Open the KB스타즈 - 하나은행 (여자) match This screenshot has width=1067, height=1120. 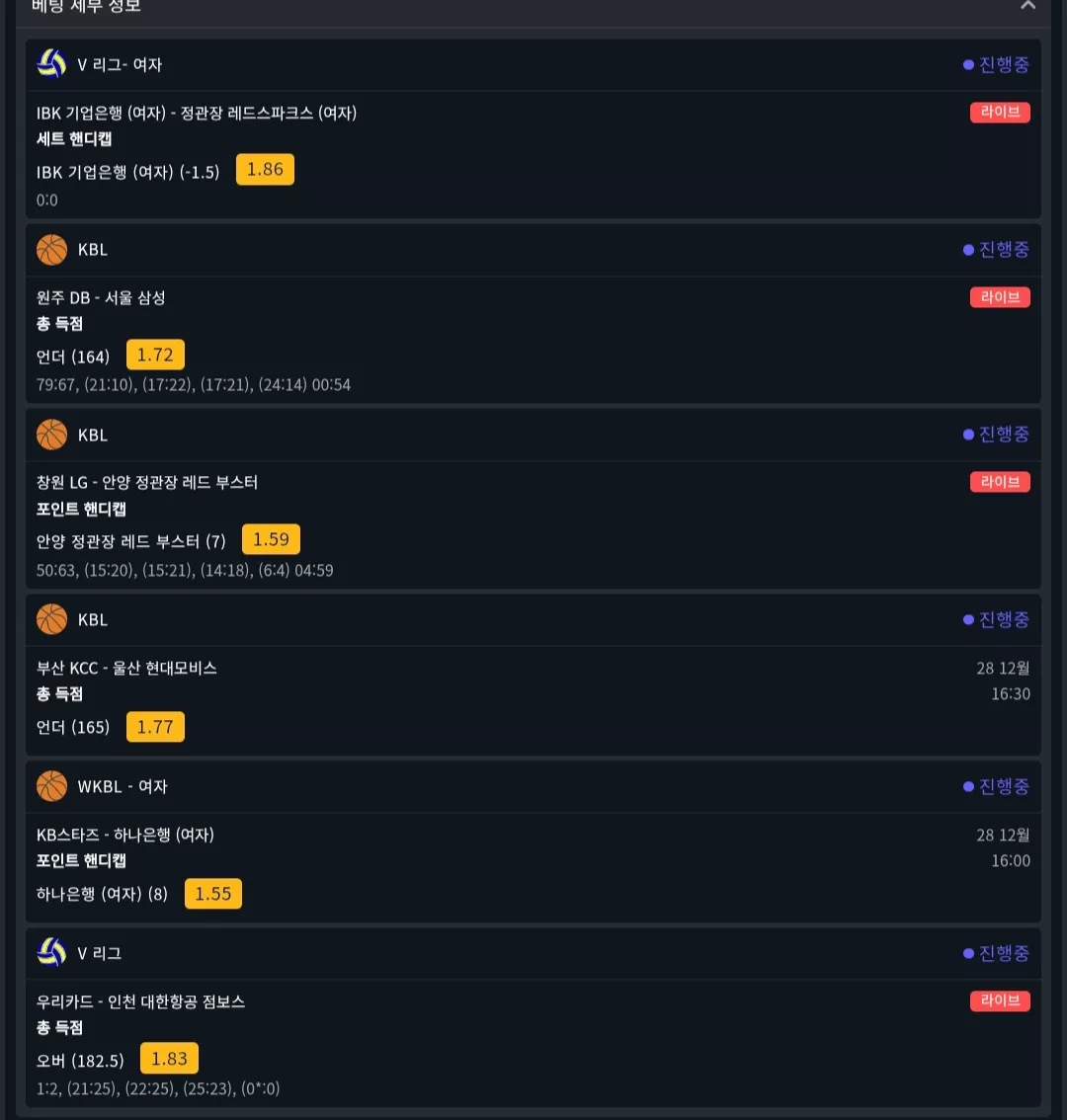125,835
